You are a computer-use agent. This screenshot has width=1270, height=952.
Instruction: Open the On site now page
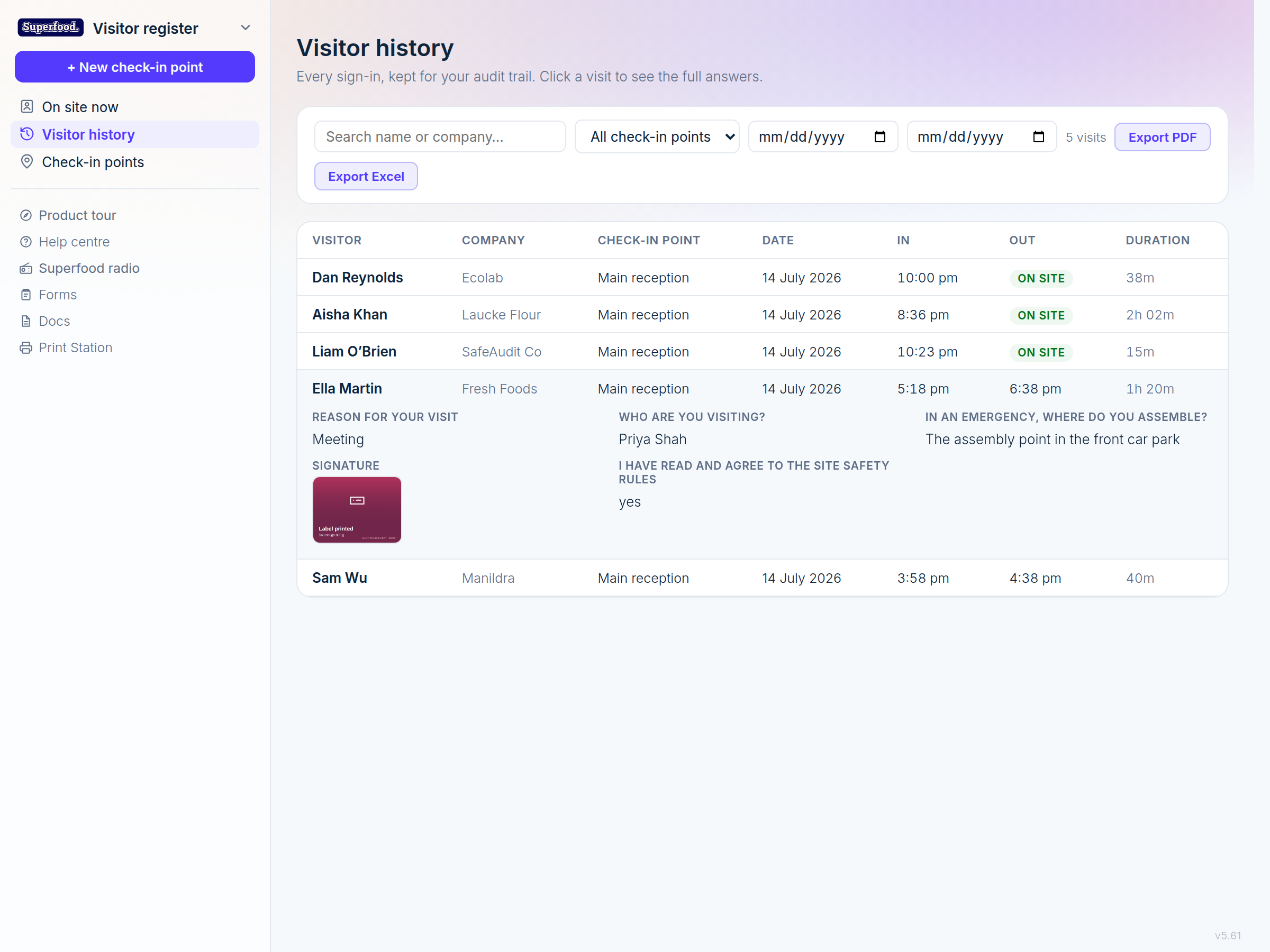[135, 107]
